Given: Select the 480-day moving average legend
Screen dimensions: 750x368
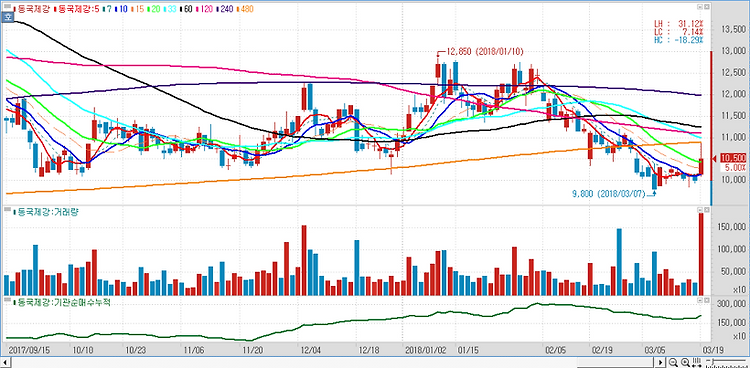Looking at the screenshot, I should [x=245, y=9].
